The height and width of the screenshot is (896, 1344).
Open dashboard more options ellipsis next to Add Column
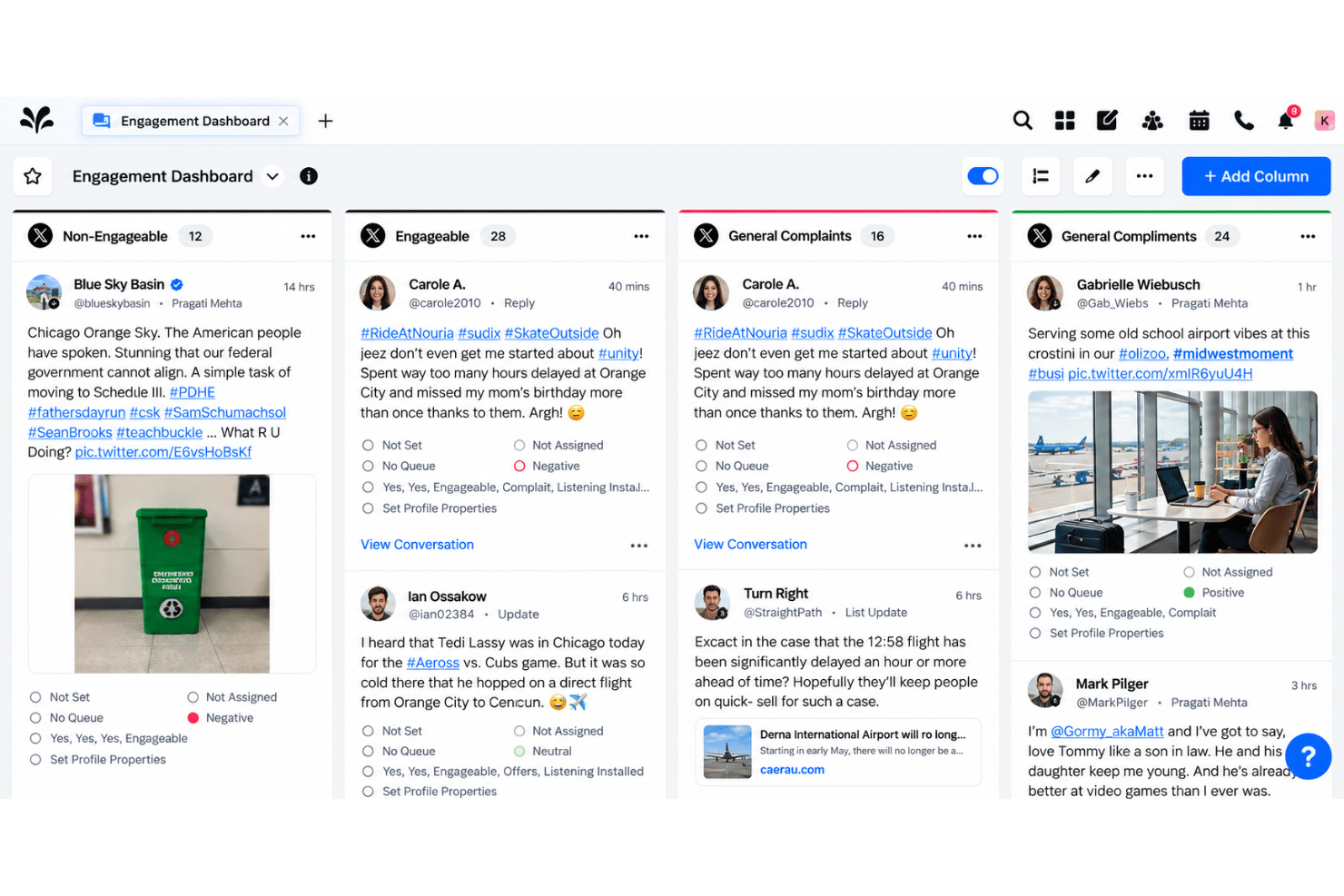(x=1144, y=176)
